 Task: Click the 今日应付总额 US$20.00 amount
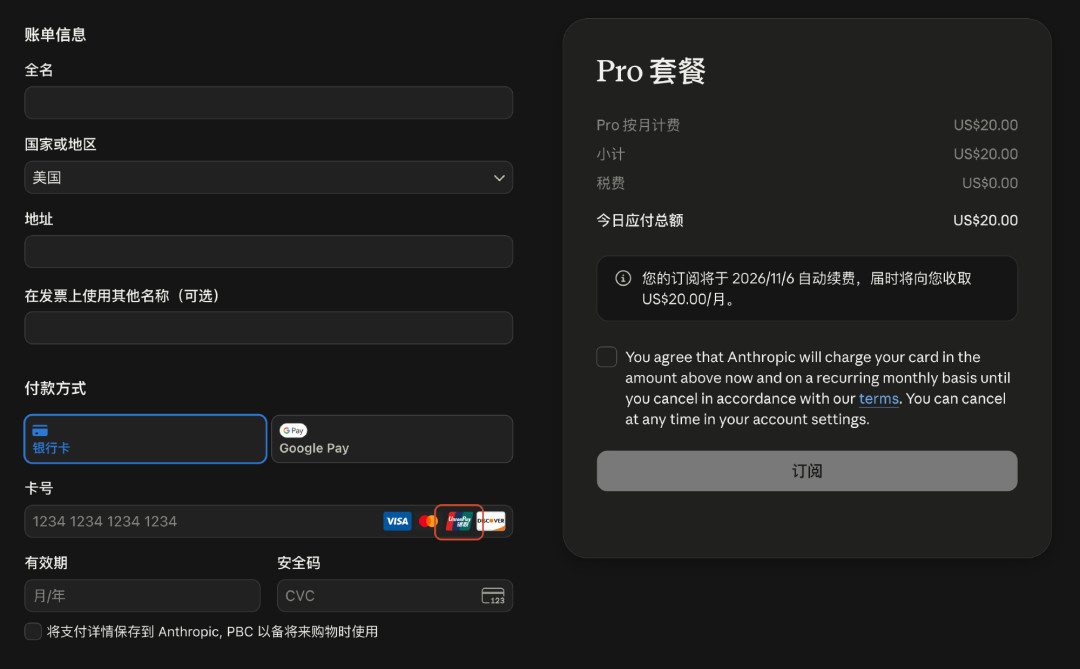click(985, 220)
